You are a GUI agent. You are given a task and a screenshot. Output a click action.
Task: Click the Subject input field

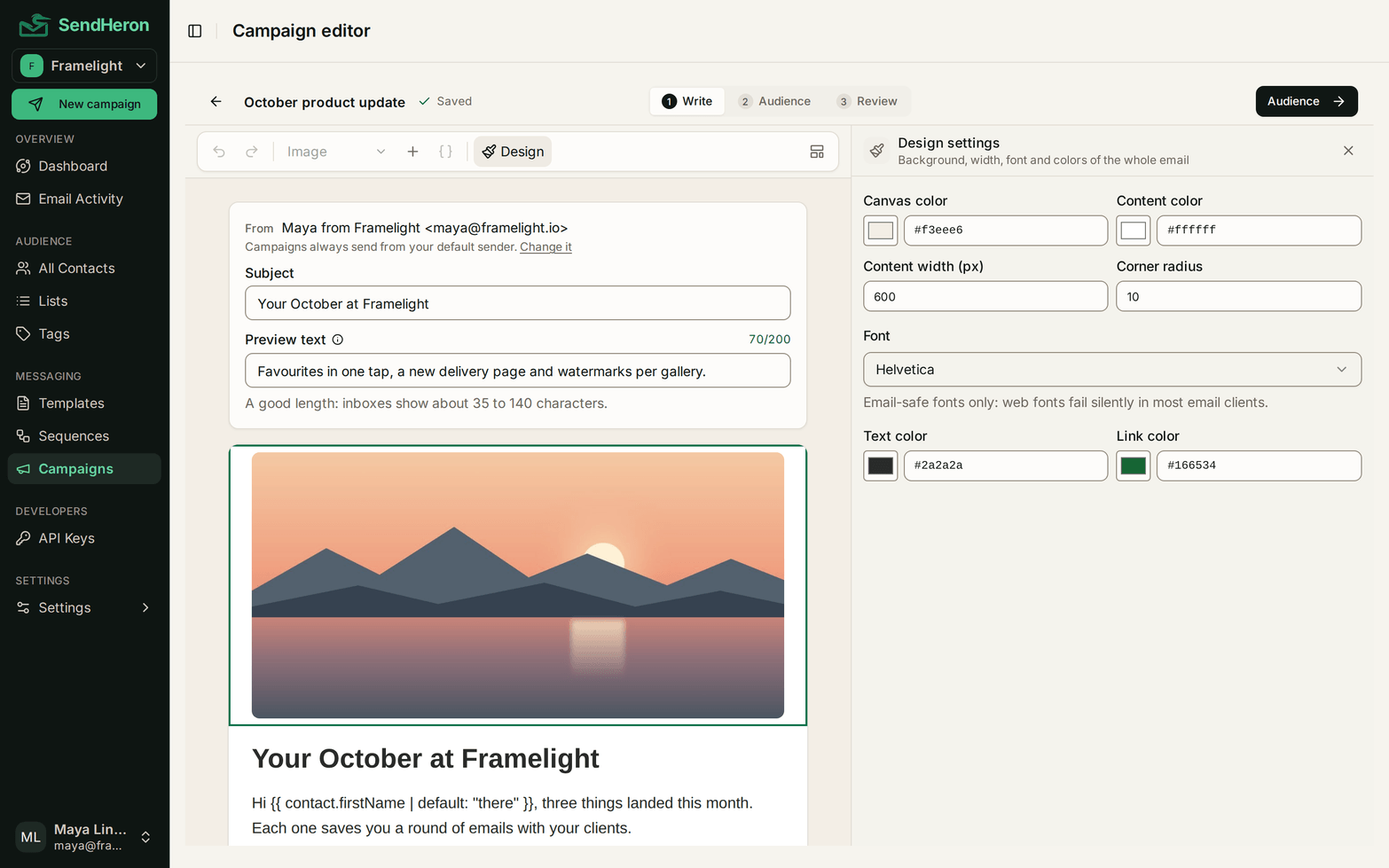pyautogui.click(x=518, y=303)
